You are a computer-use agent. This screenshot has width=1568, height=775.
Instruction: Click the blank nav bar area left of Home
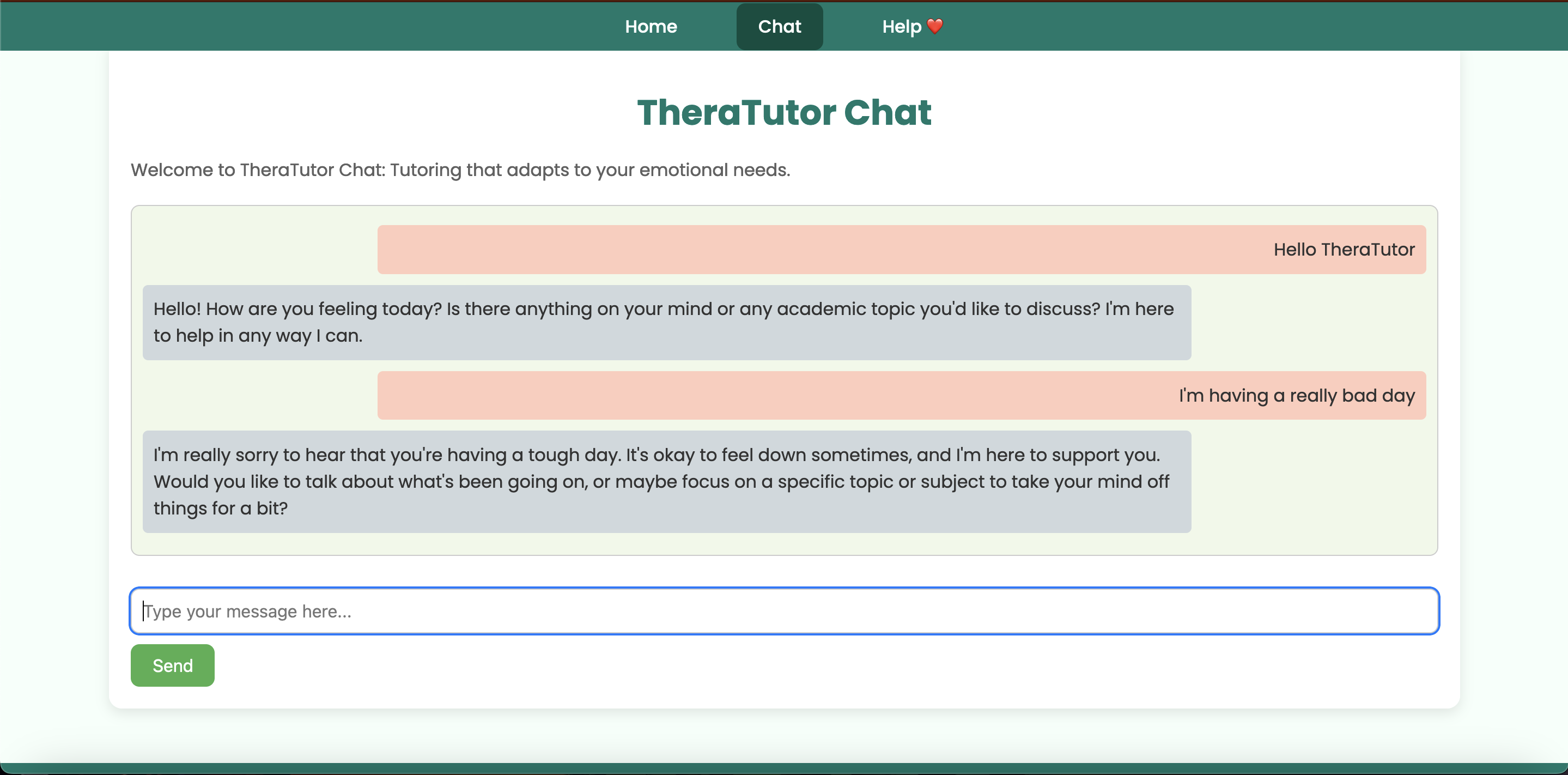click(x=305, y=27)
